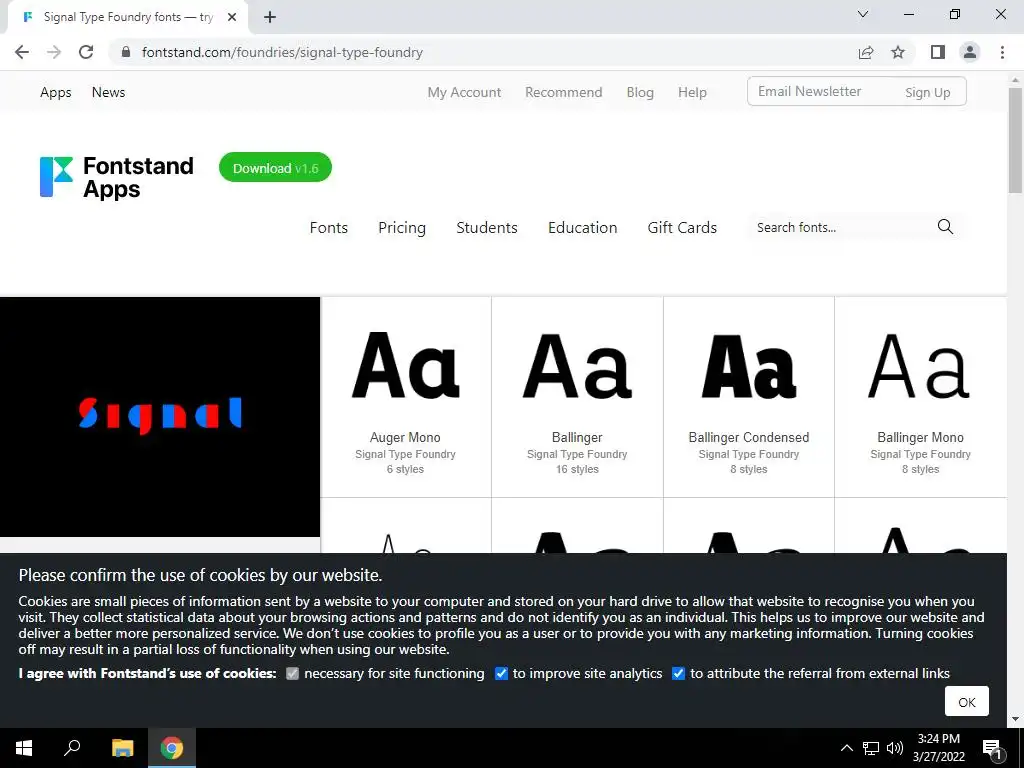1024x768 pixels.
Task: Focus the Email Newsletter field
Action: coord(823,91)
